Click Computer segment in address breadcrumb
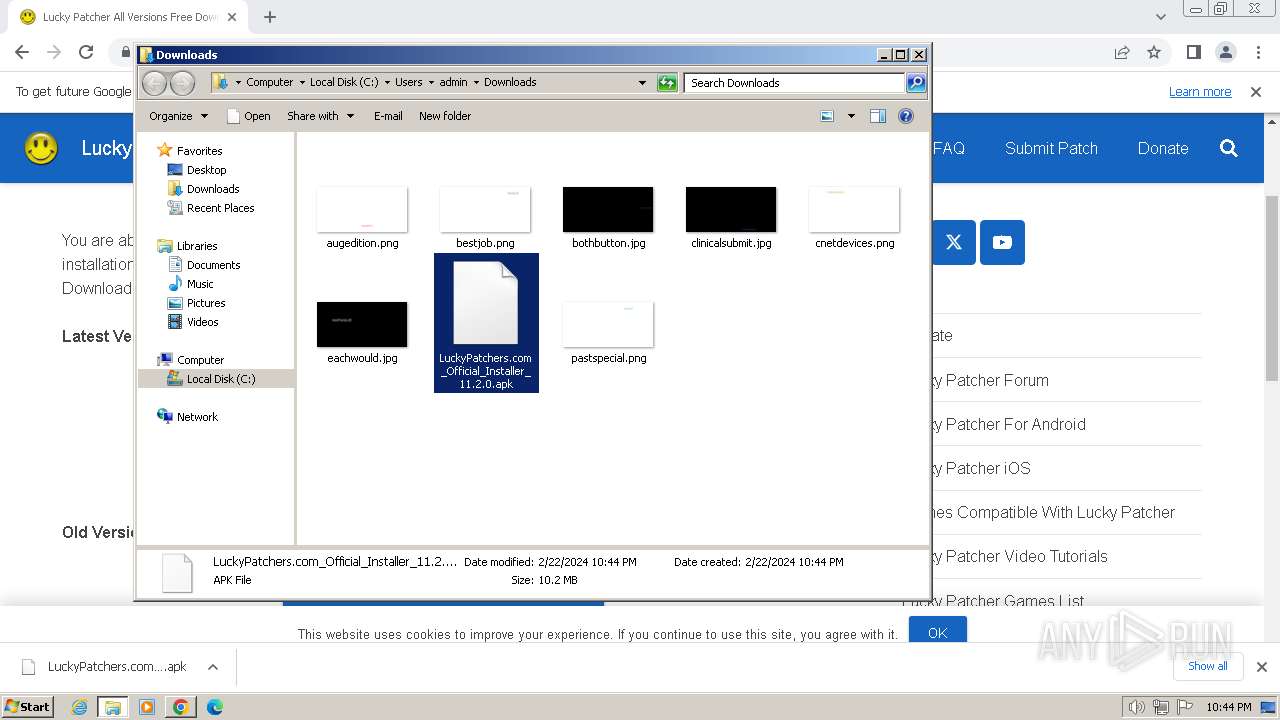The height and width of the screenshot is (720, 1280). (x=269, y=83)
